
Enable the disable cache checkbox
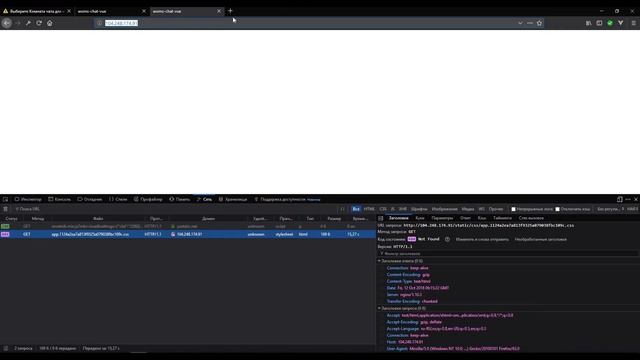click(558, 209)
